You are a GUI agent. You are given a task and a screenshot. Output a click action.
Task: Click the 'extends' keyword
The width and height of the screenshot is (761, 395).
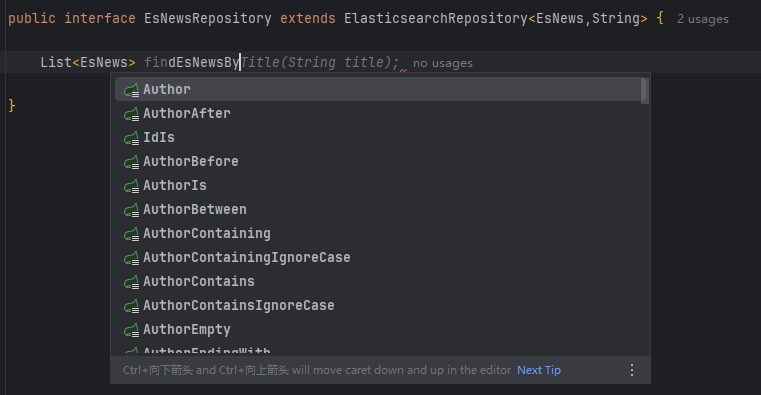pyautogui.click(x=308, y=18)
